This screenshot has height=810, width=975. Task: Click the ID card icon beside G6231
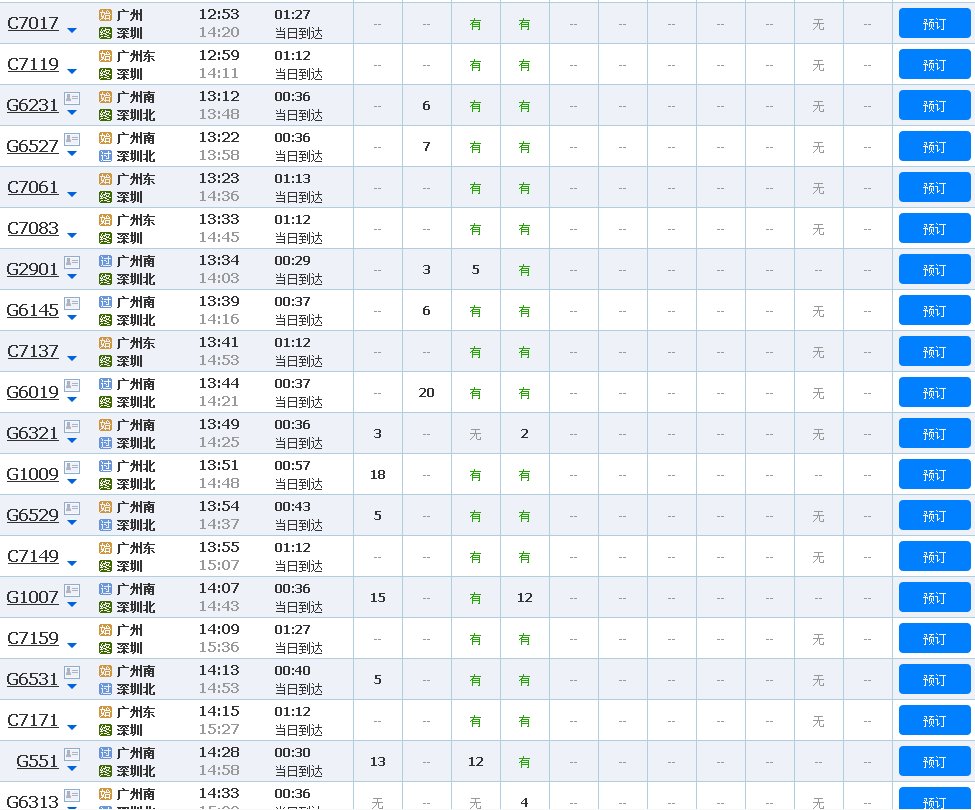[72, 98]
